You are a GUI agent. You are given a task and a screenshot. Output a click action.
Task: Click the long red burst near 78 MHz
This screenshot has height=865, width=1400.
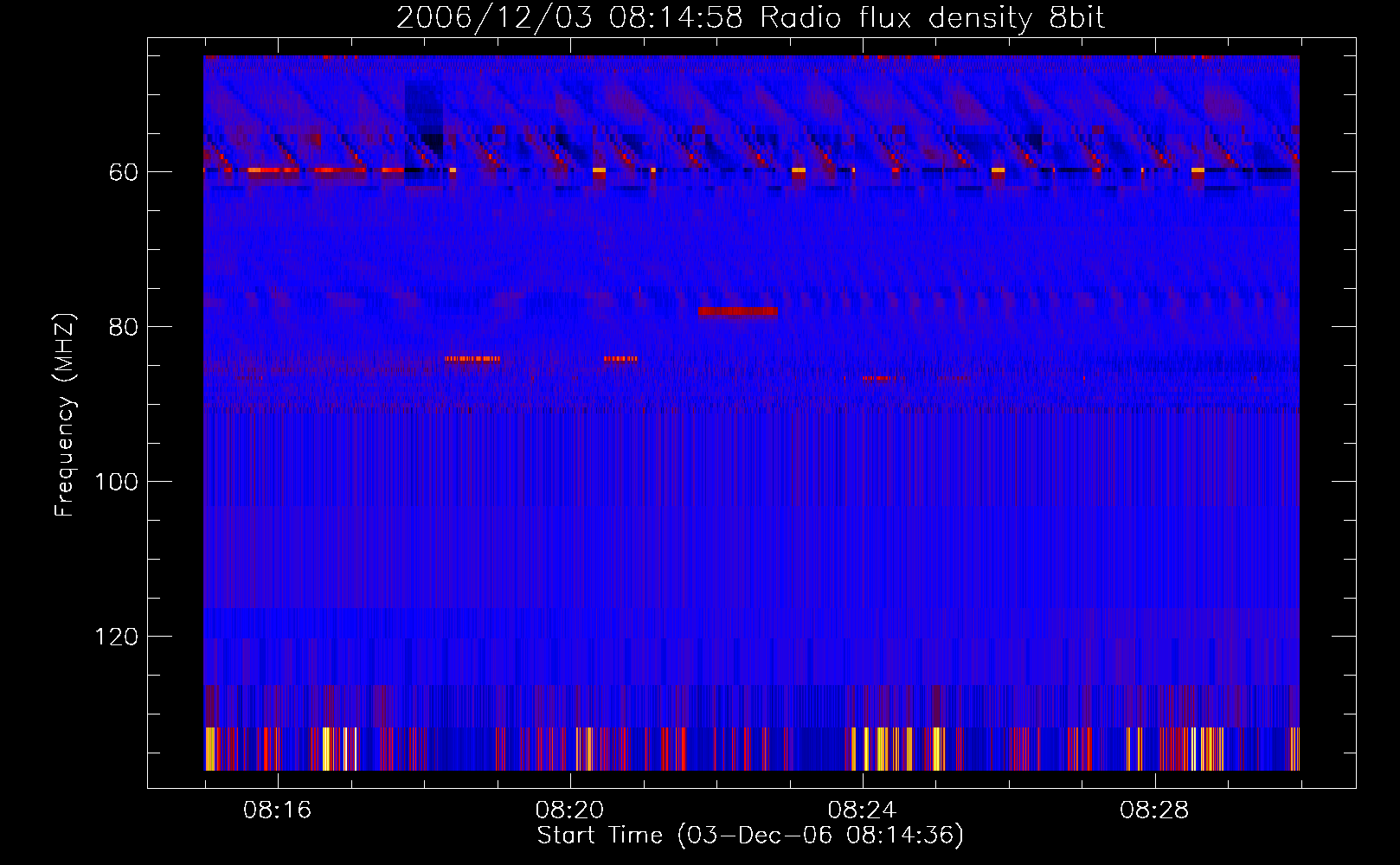tap(738, 311)
